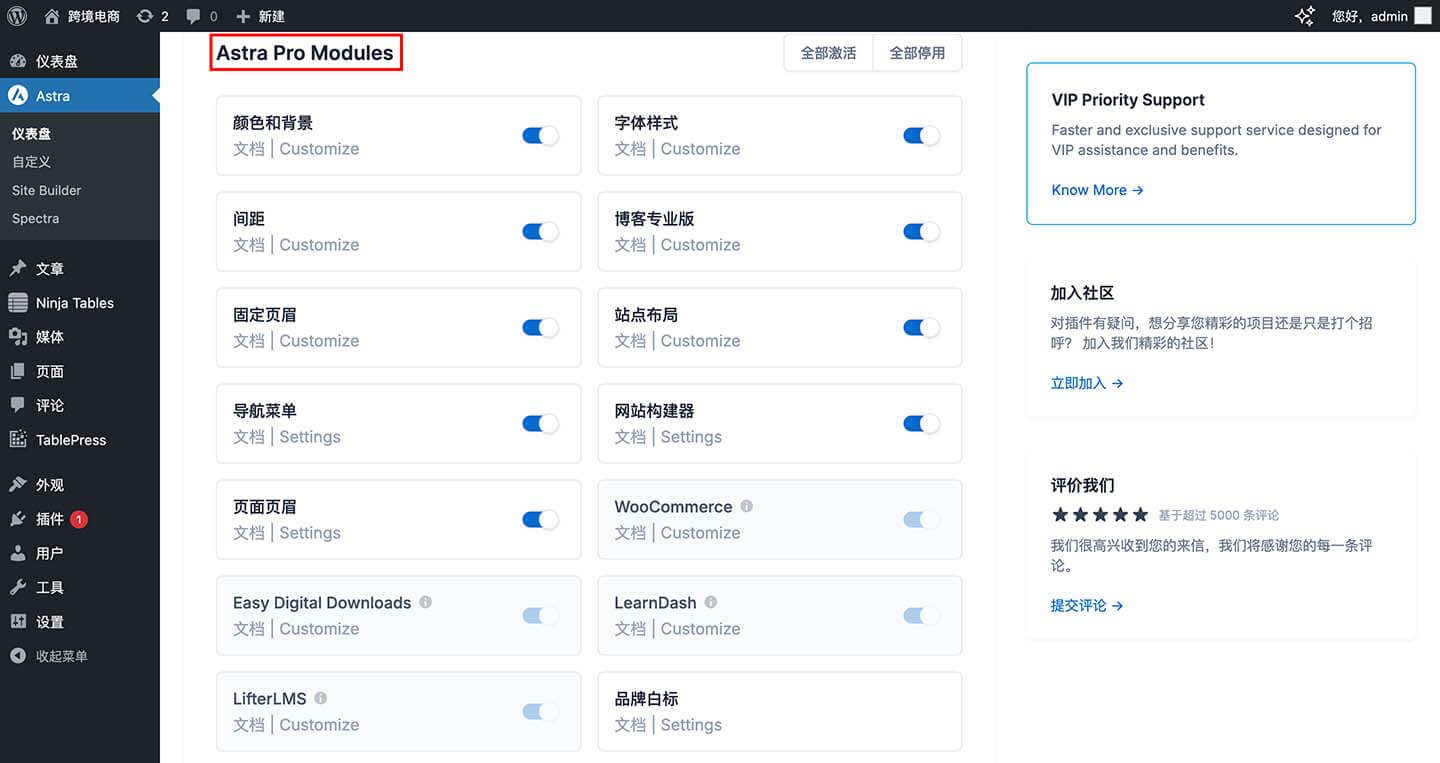Click the 媒体 media icon
Image resolution: width=1440 pixels, height=763 pixels.
tap(18, 337)
